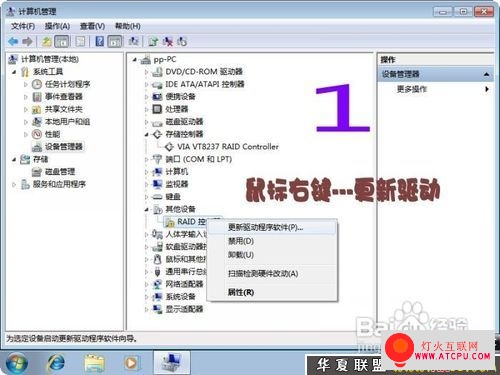Collapse the 其他设备 node
The width and height of the screenshot is (500, 375).
coord(147,209)
